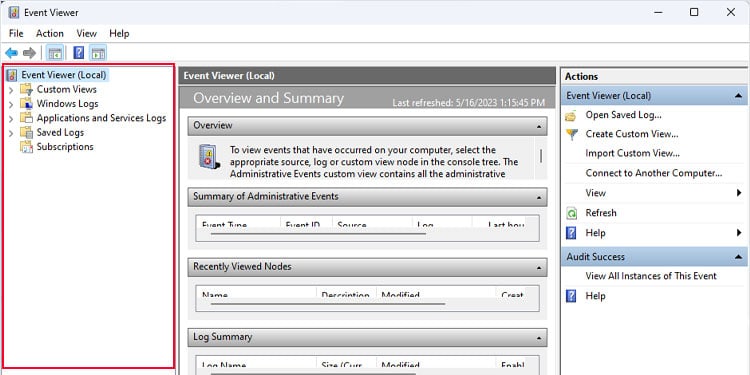Click Recently Viewed Nodes horizontal scrollbar

click(328, 304)
